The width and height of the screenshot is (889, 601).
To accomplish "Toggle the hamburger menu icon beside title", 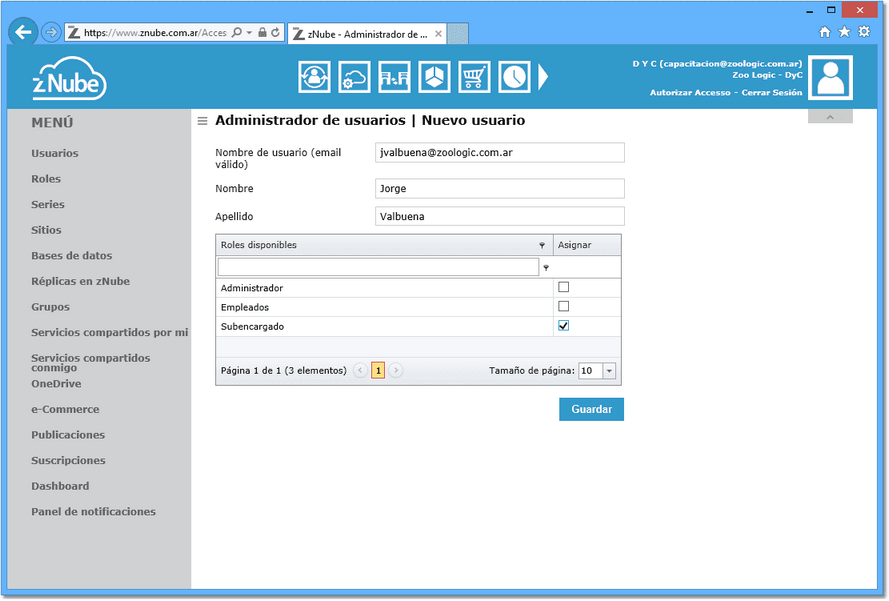I will 202,121.
